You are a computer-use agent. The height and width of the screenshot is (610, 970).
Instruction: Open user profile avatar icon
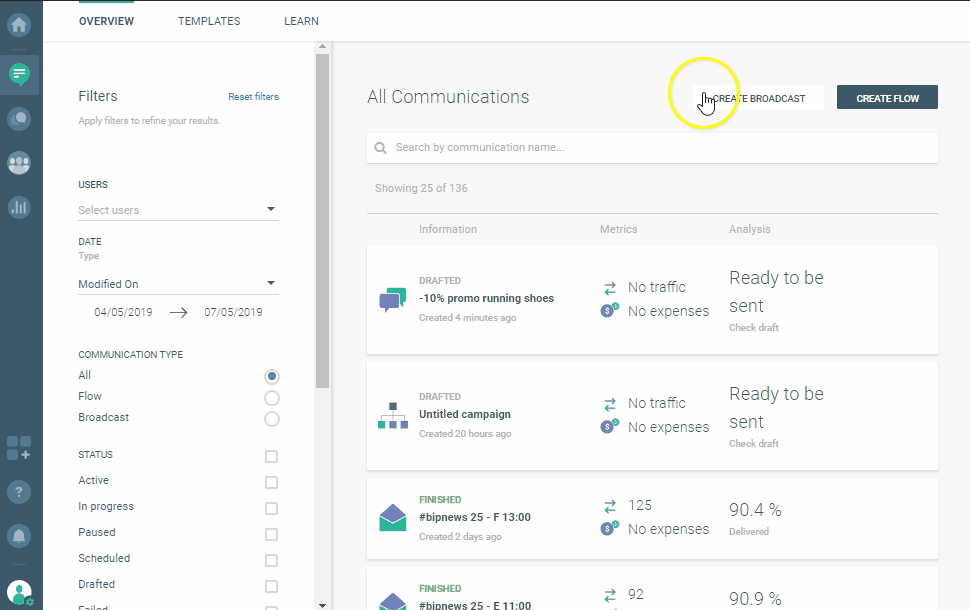pos(19,592)
